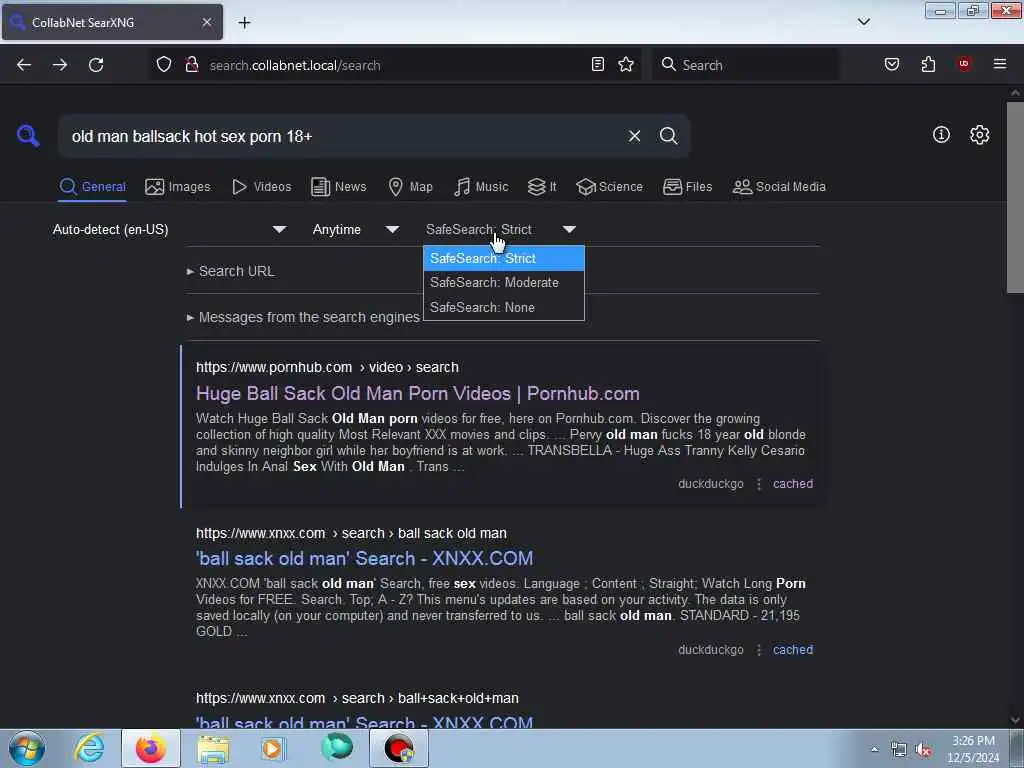Open cached link of second result
Viewport: 1024px width, 768px height.
pyautogui.click(x=793, y=650)
